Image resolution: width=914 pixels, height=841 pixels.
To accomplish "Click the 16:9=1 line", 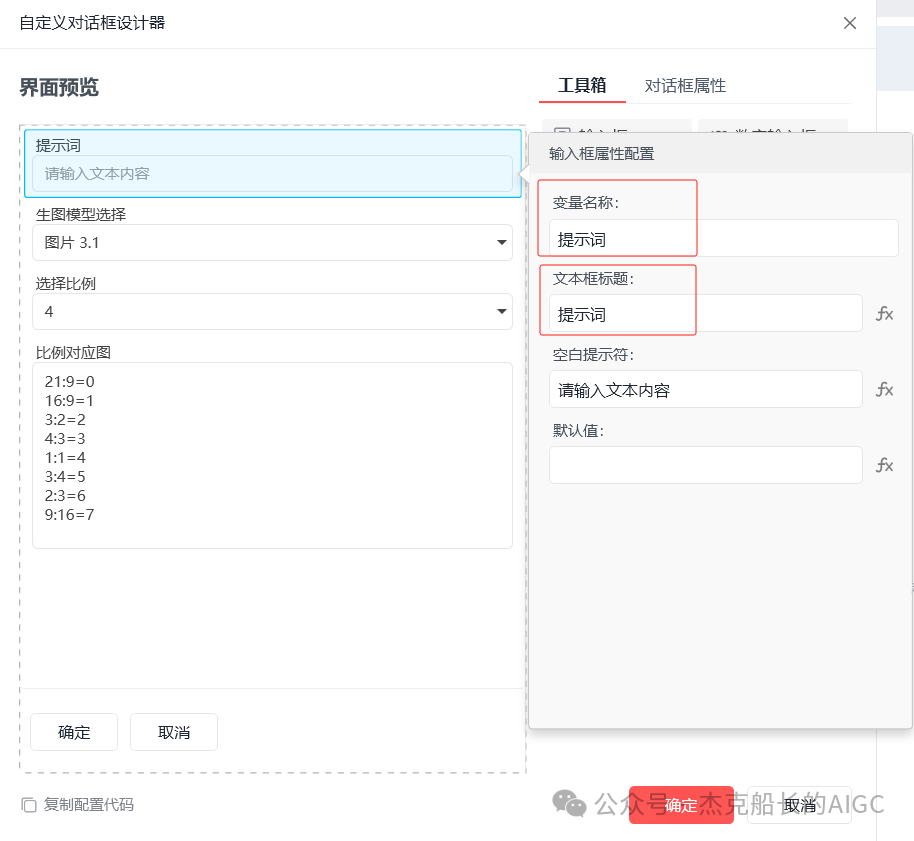I will pos(69,400).
